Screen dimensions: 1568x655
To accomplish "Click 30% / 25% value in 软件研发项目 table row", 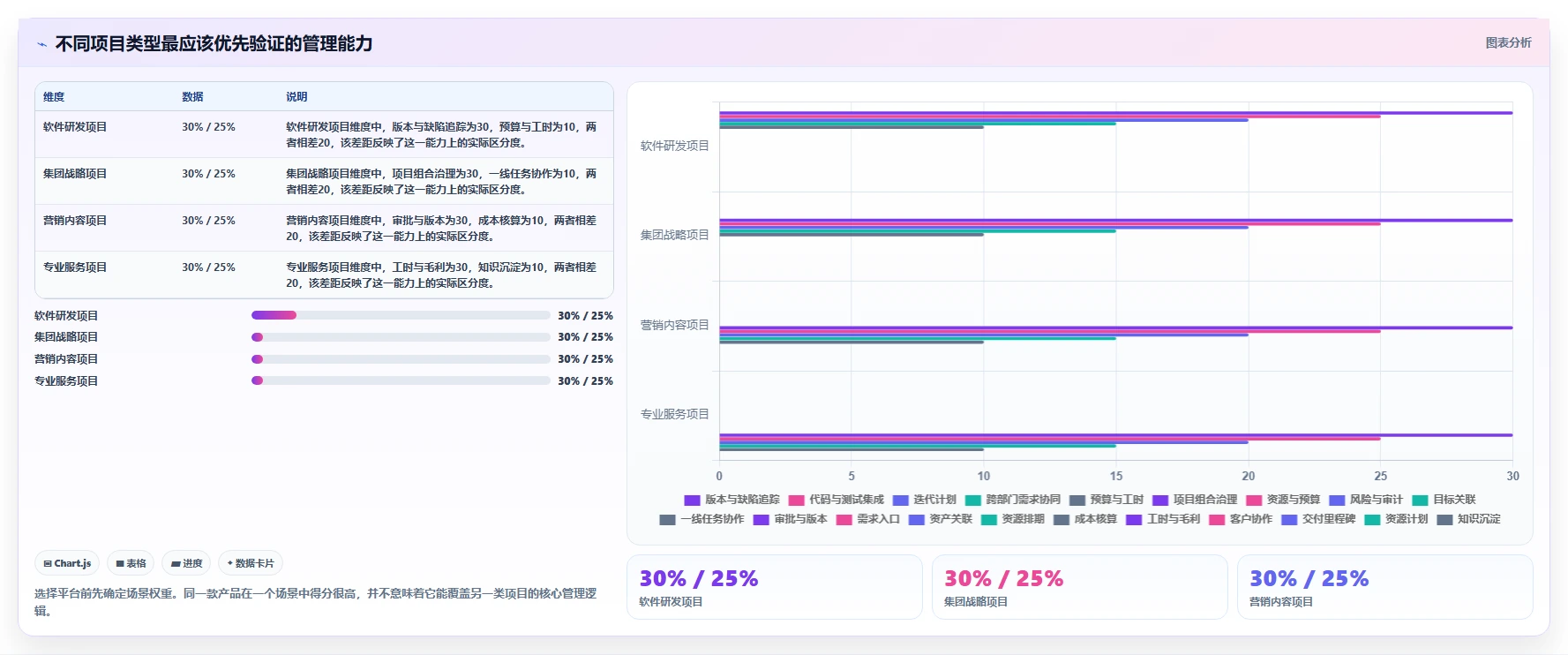I will [x=208, y=127].
